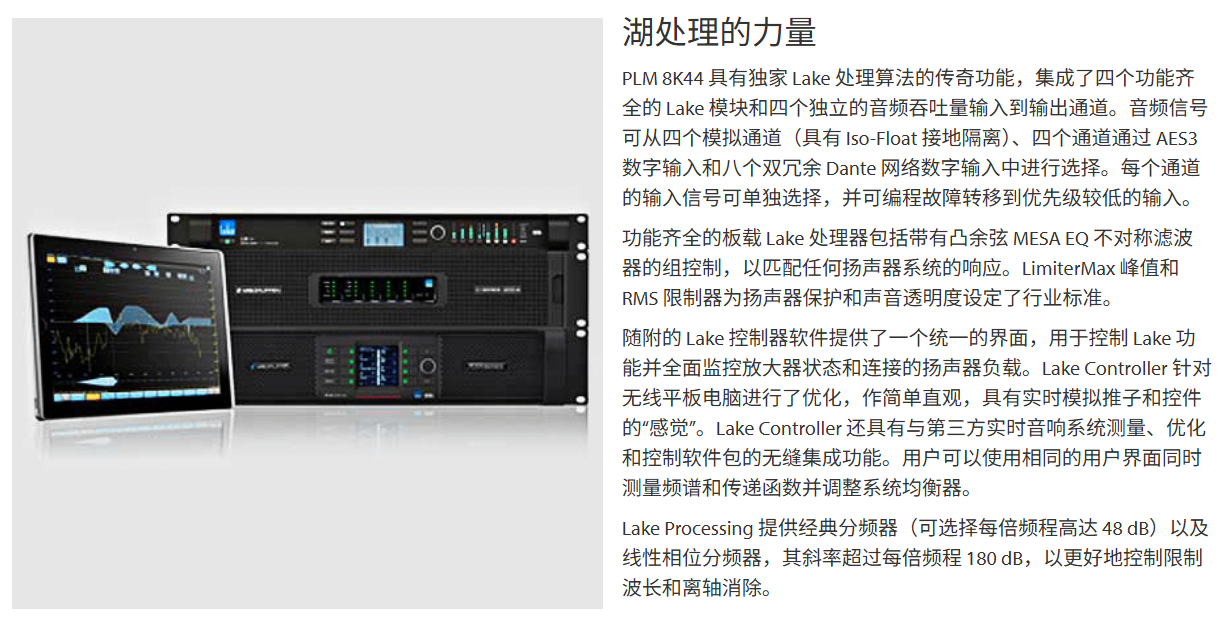Click the yellow button in tablet's bottom toolbar
The height and width of the screenshot is (619, 1229).
[93, 397]
